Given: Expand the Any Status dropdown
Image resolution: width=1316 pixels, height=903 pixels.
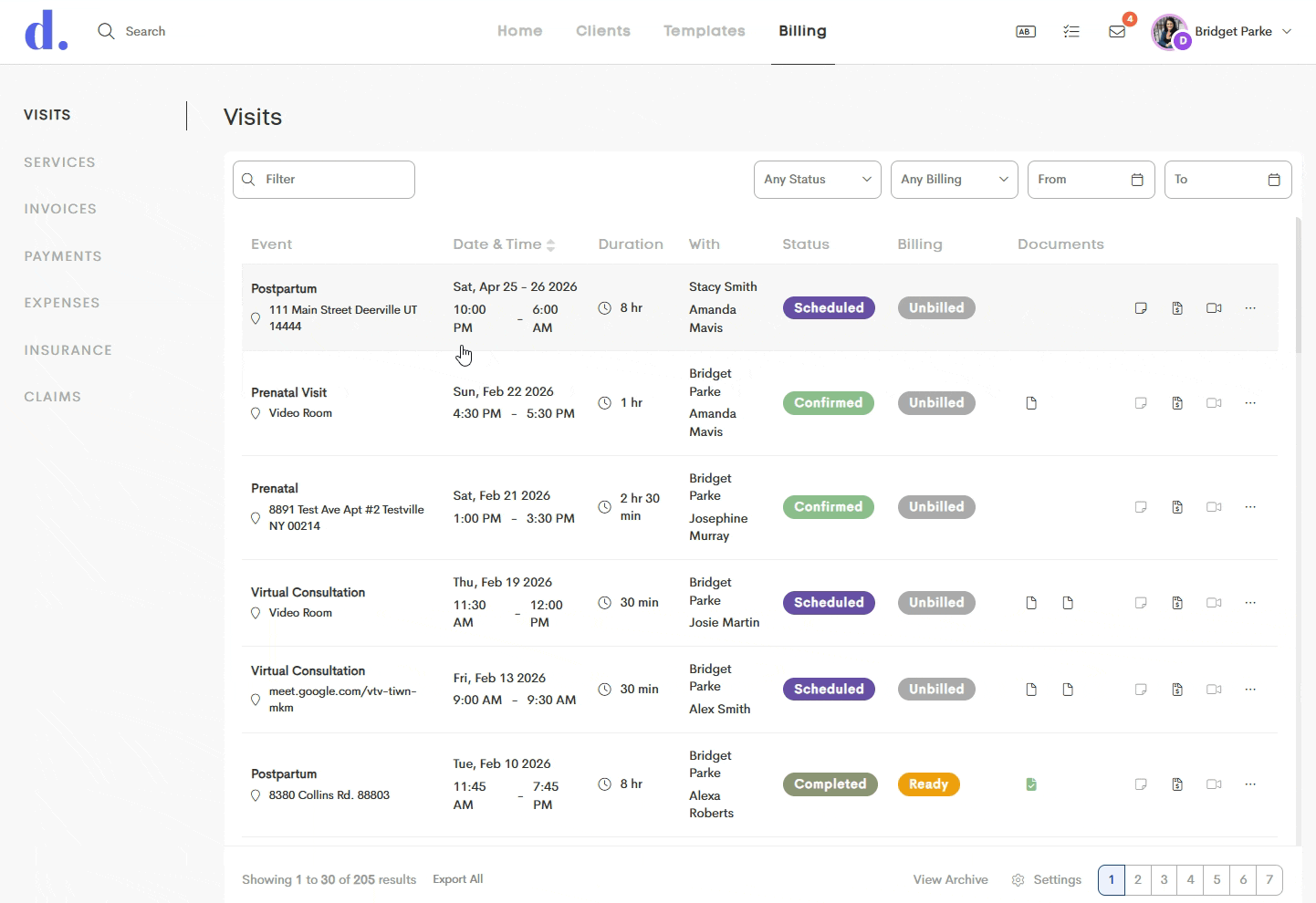Looking at the screenshot, I should tap(818, 180).
